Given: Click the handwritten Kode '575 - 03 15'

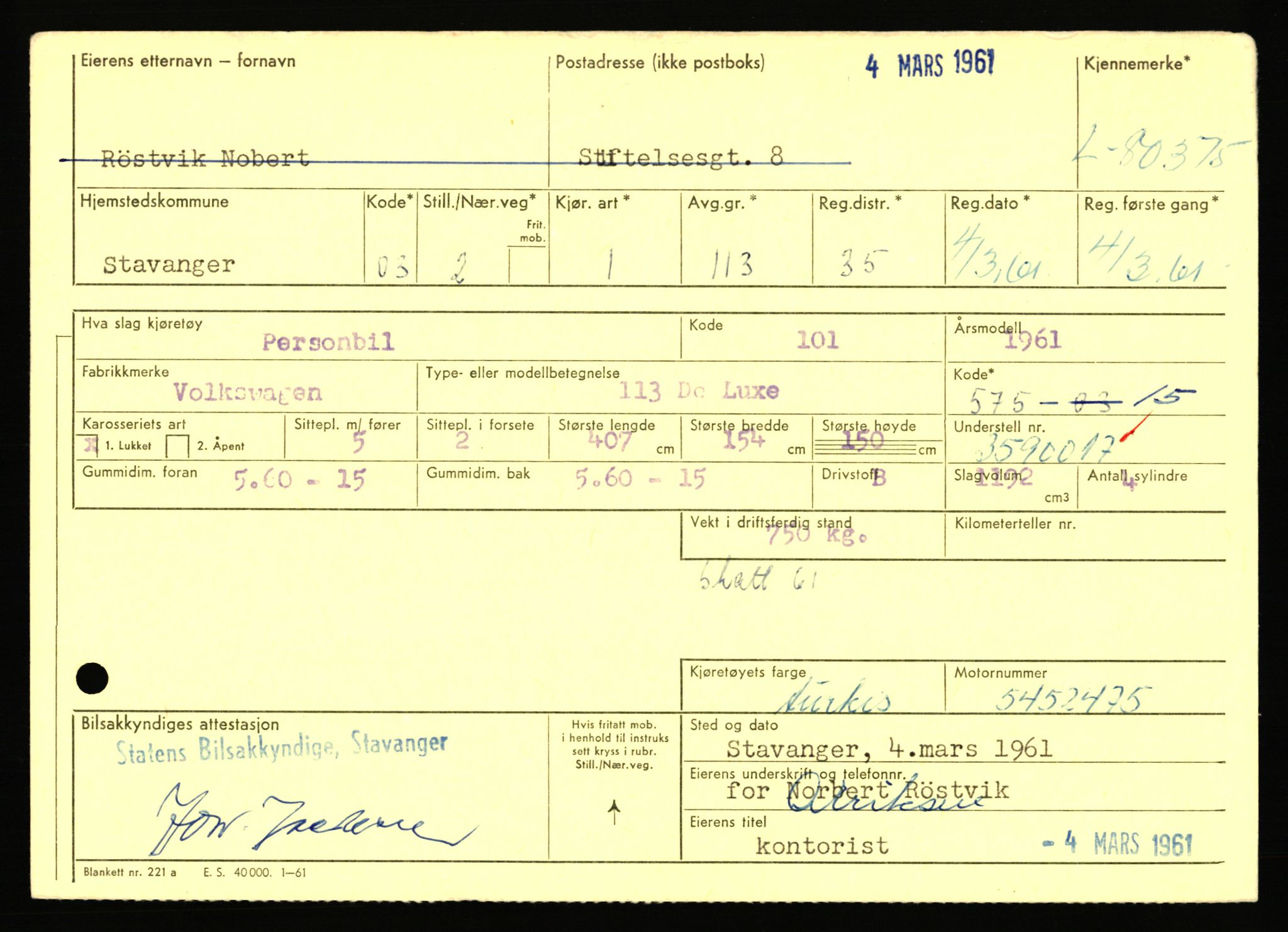Looking at the screenshot, I should point(1081,399).
